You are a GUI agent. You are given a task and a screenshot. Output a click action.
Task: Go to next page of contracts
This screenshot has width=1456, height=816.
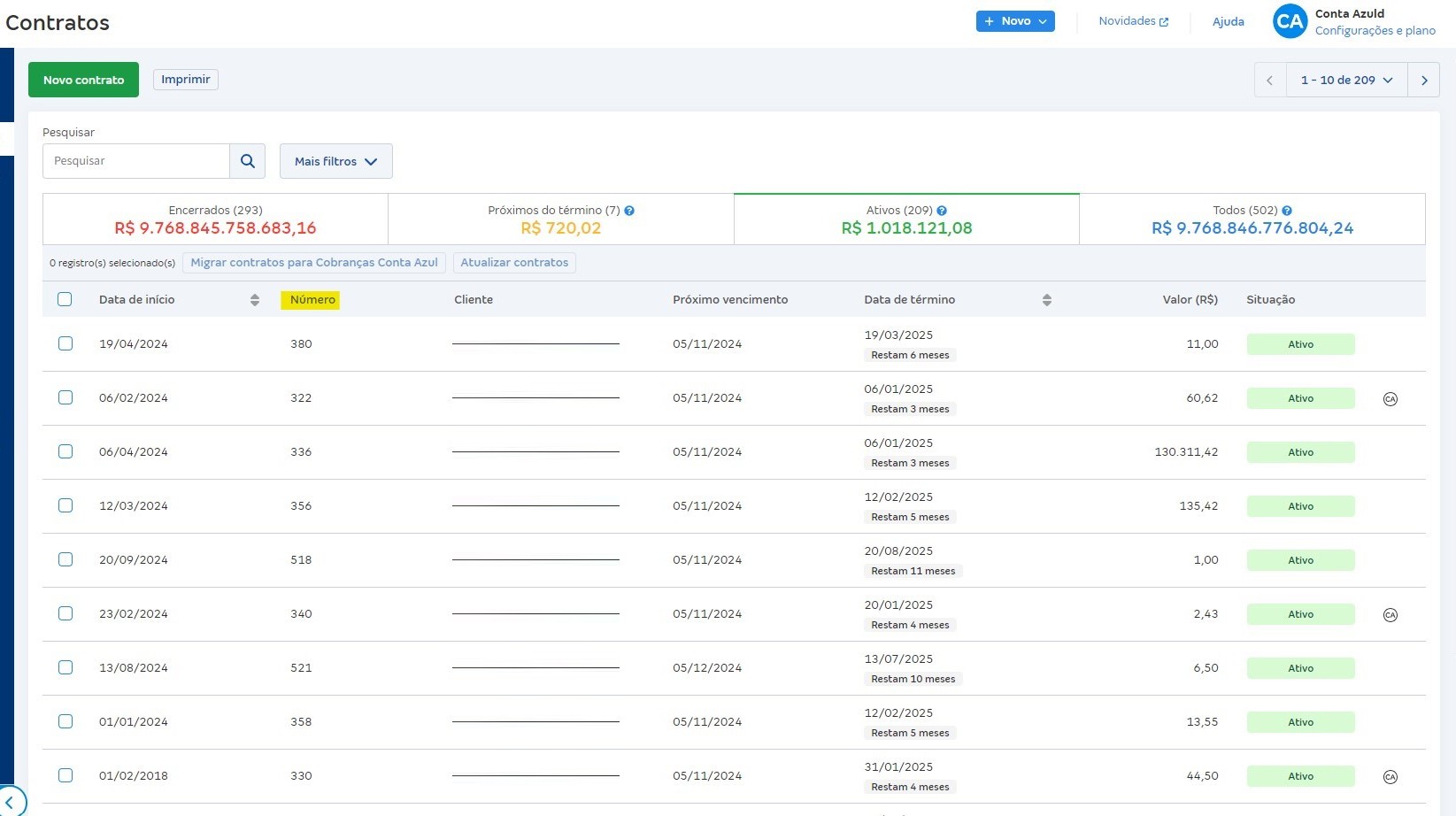click(x=1423, y=81)
